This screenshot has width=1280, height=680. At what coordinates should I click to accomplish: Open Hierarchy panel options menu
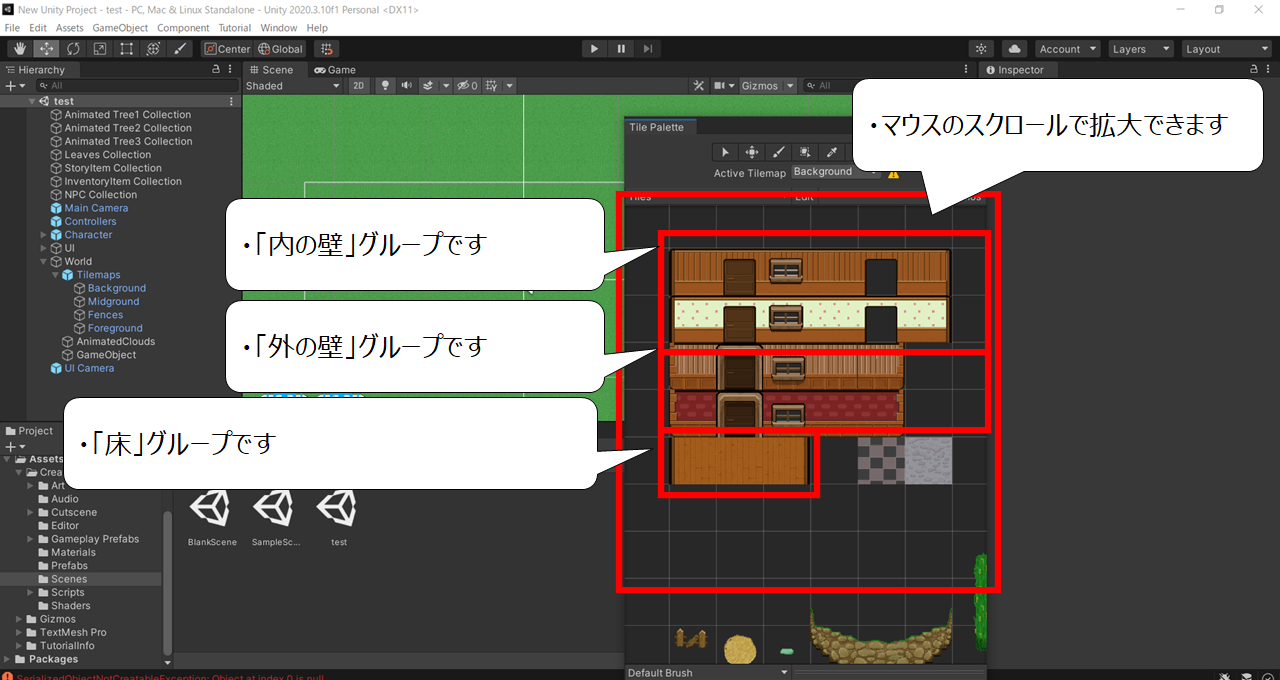pos(231,70)
